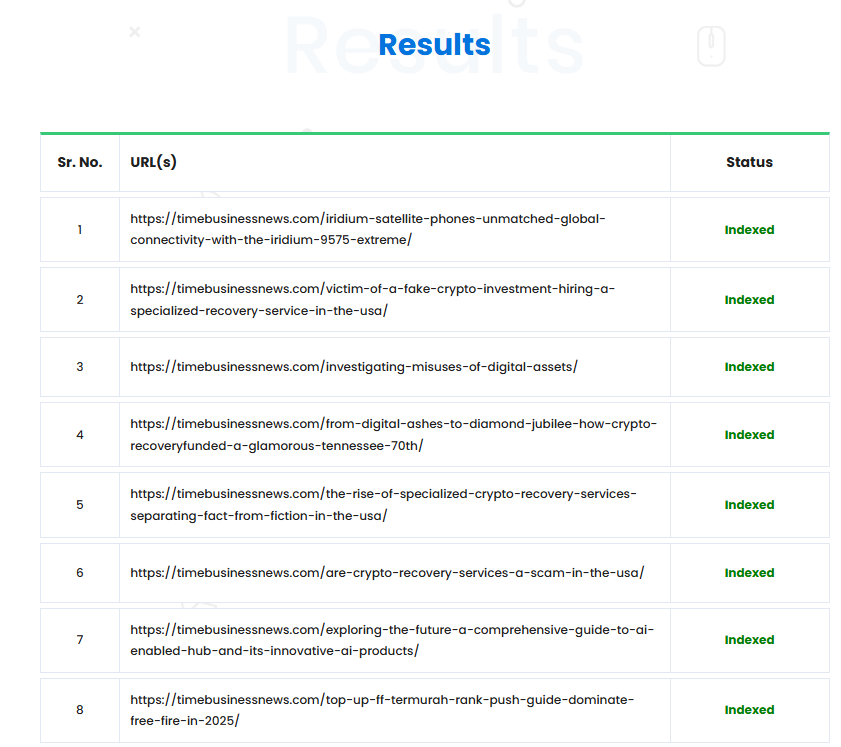Click the Indexed status in row 1
The height and width of the screenshot is (747, 841).
(x=749, y=230)
